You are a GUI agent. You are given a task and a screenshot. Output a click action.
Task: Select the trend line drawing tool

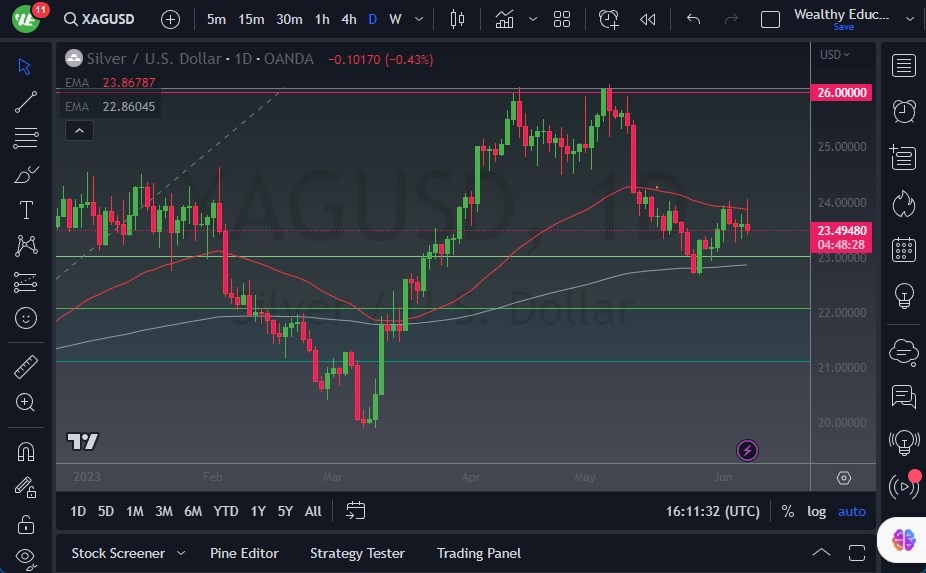click(25, 102)
